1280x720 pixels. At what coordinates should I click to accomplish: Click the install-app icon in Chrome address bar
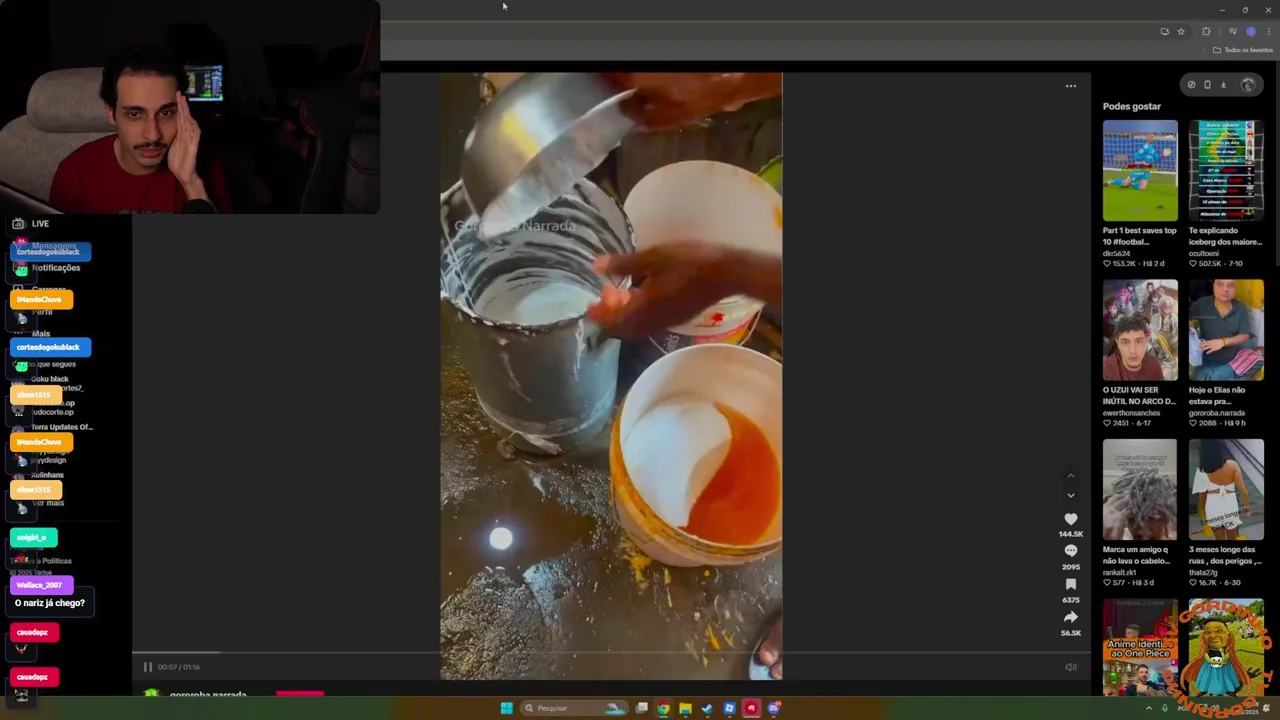click(1164, 32)
